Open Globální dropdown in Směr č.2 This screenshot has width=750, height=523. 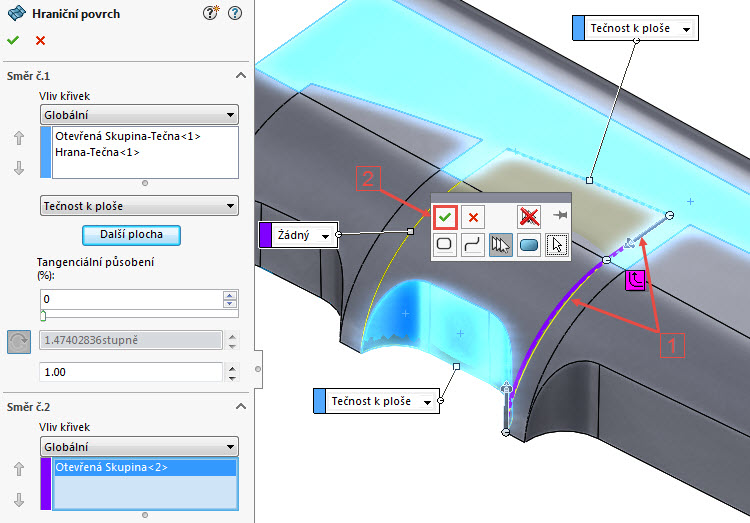[x=139, y=447]
